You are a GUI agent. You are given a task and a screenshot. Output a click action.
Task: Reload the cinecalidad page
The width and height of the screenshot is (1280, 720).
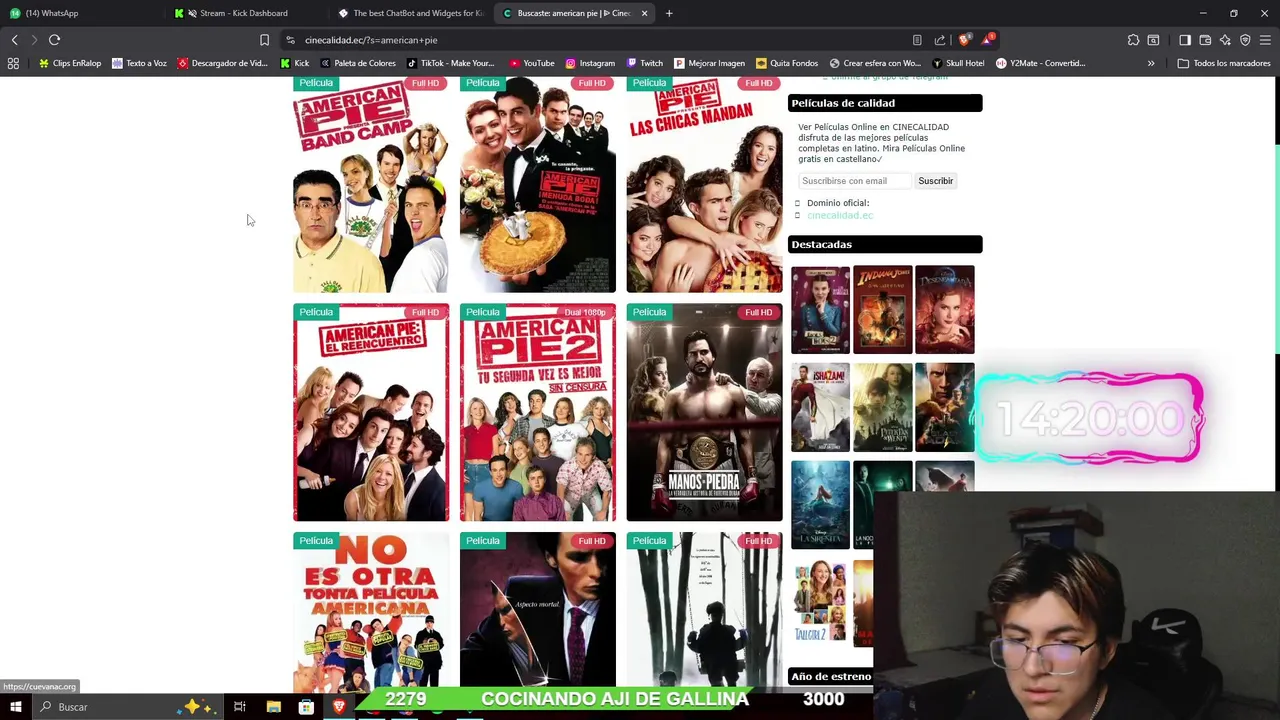pos(54,40)
